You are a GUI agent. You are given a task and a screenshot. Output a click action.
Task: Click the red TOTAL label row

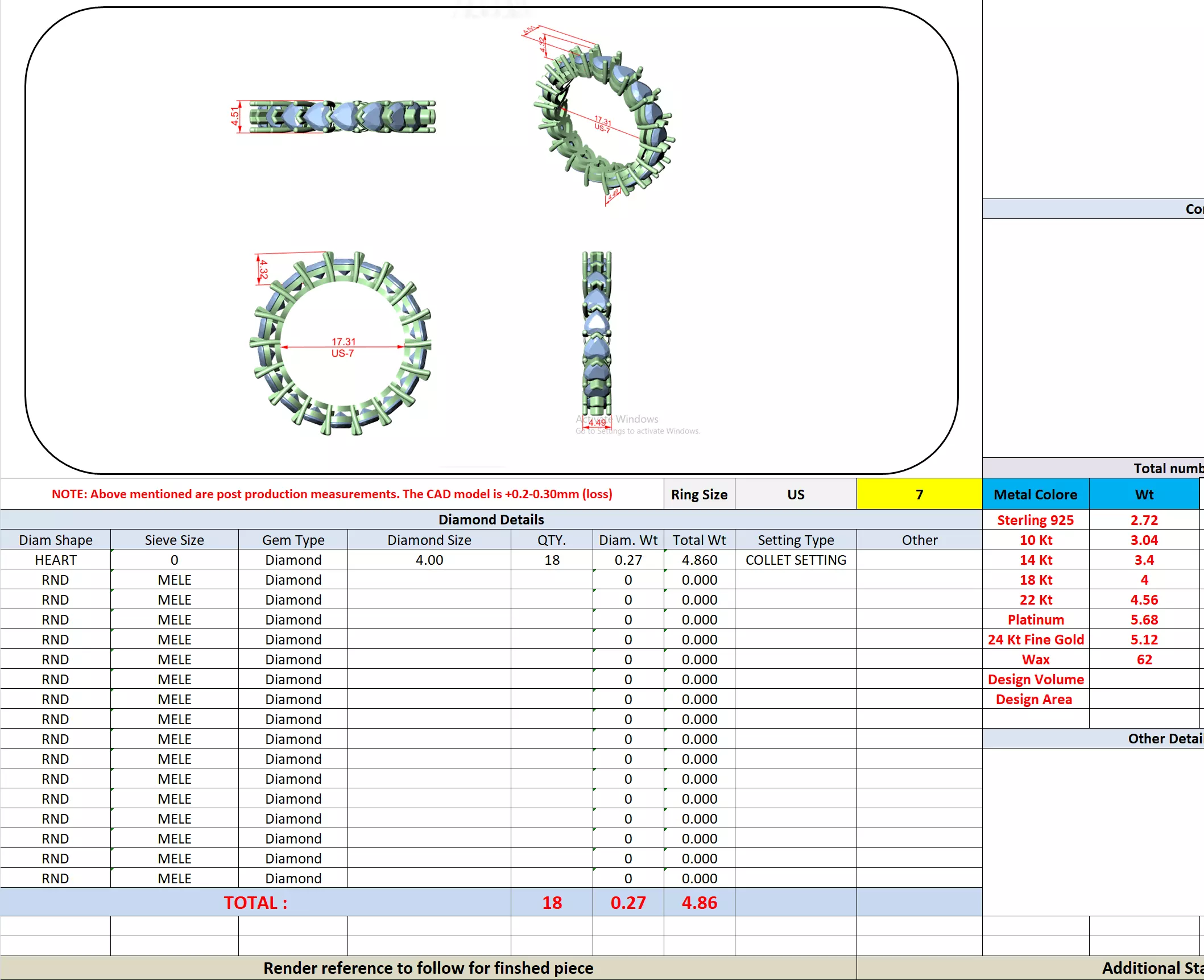point(255,903)
